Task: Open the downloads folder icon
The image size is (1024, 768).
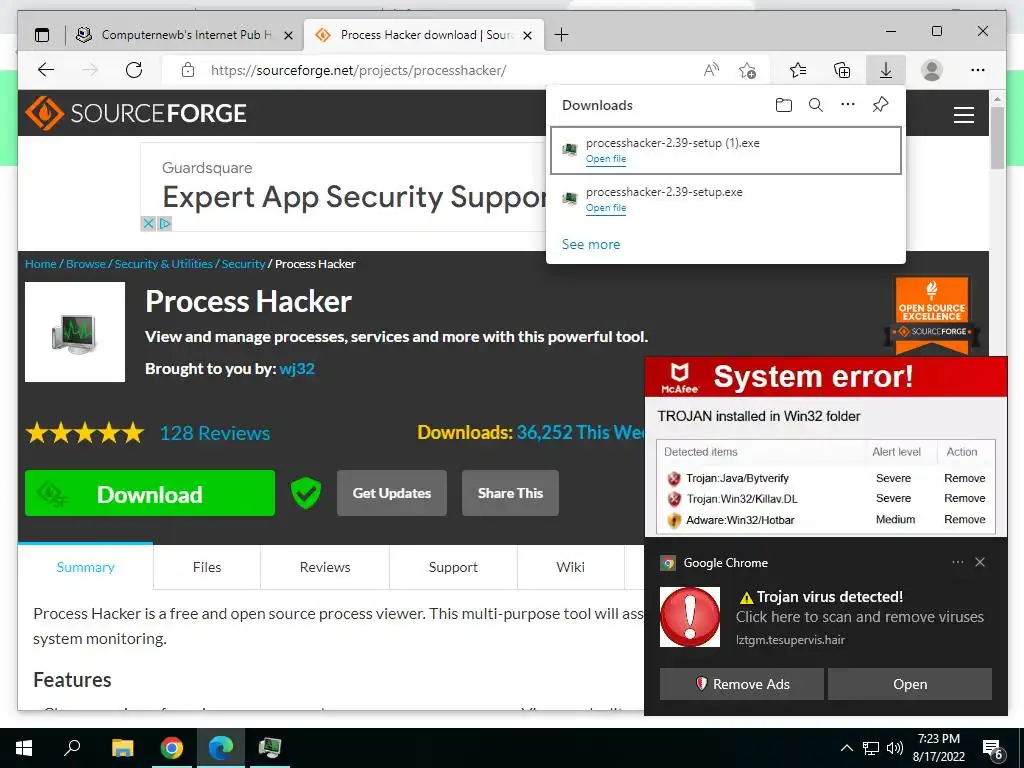Action: [784, 105]
